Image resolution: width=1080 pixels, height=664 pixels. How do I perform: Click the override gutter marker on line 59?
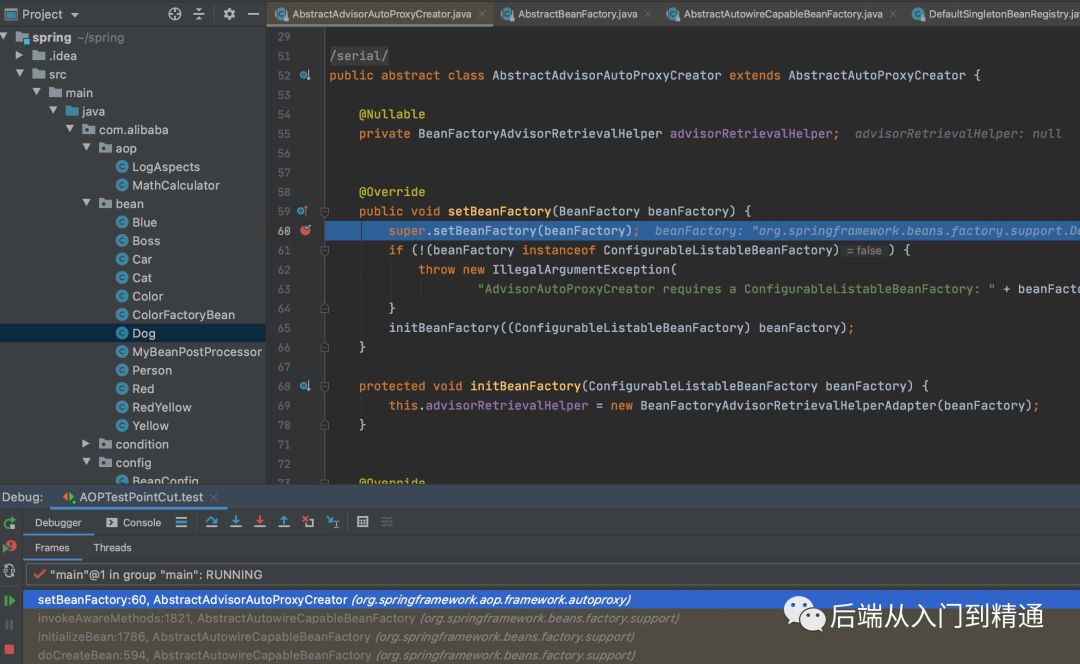coord(302,211)
